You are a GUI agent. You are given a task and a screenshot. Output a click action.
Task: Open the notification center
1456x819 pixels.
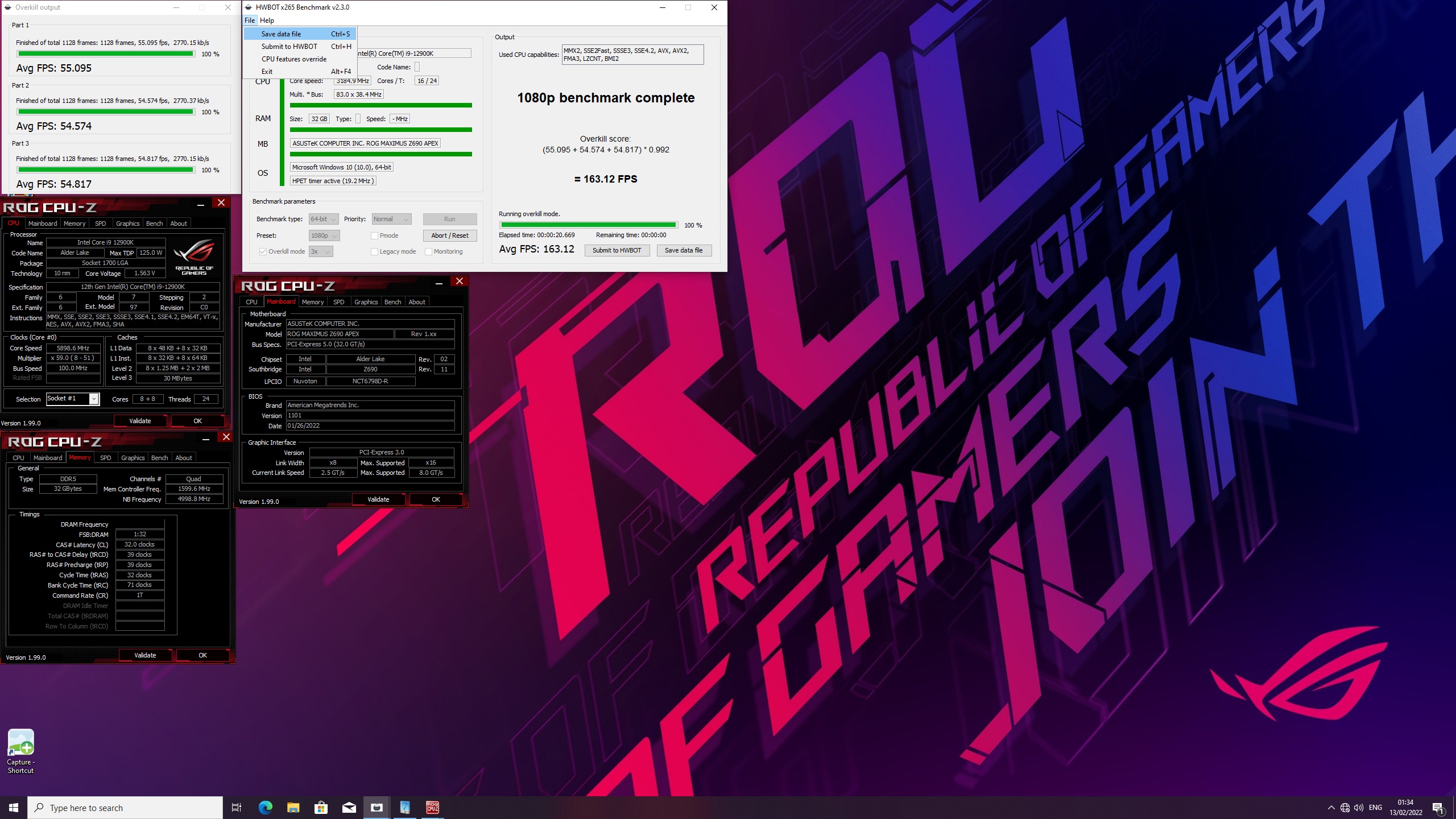click(x=1438, y=808)
